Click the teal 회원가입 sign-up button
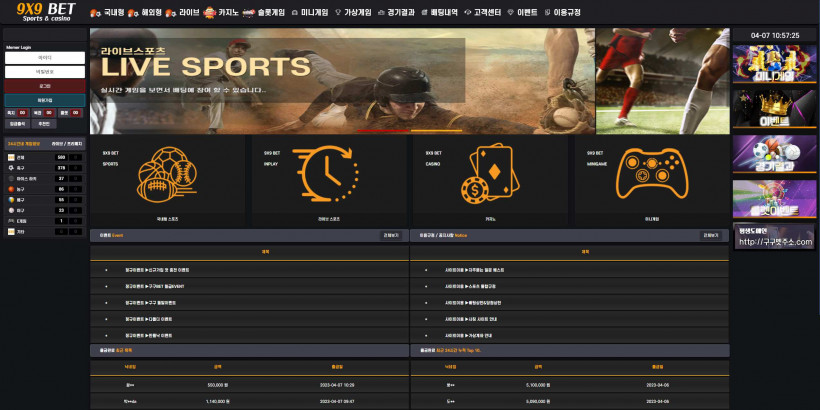 pos(45,100)
